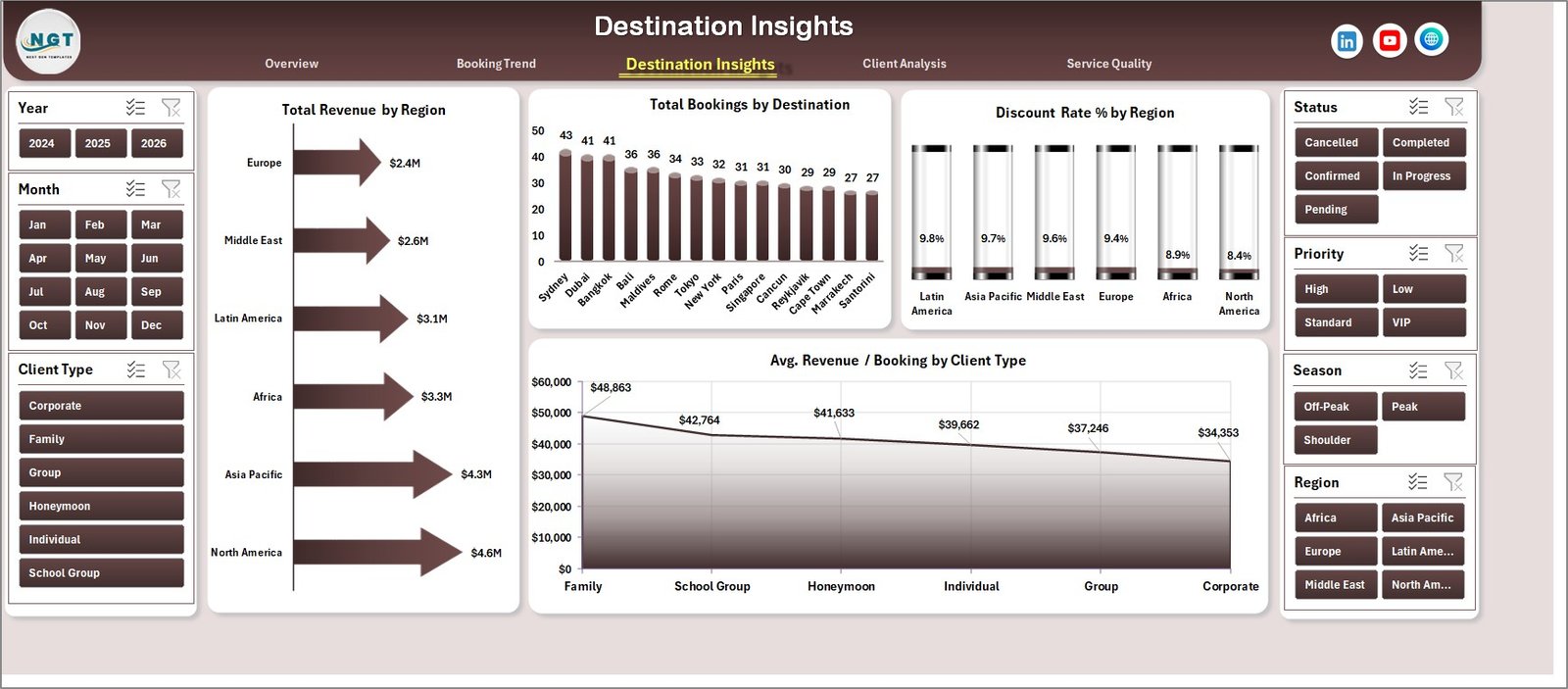Clear the Region slicer filter
The image size is (1568, 689).
(1453, 482)
